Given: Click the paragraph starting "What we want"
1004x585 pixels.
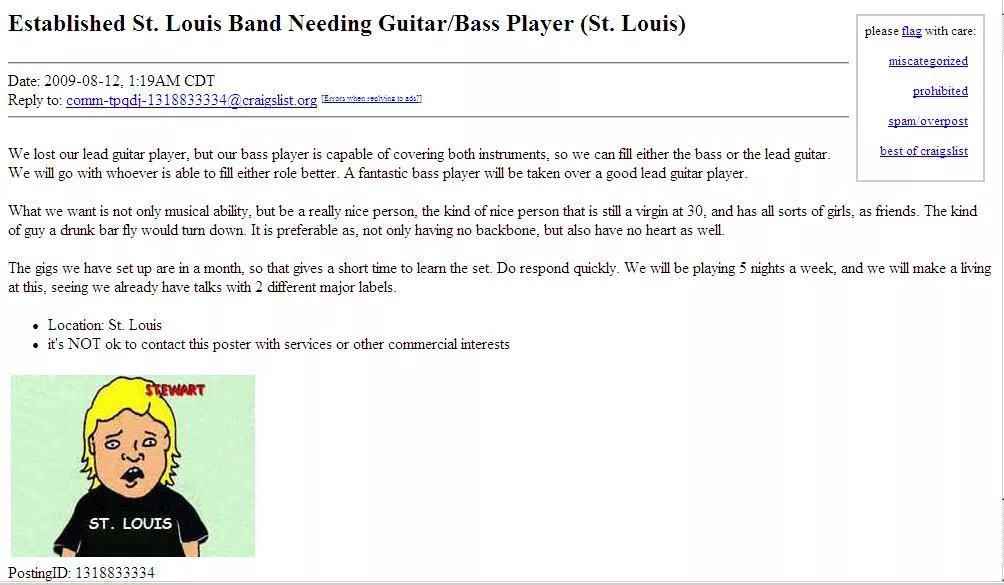Looking at the screenshot, I should tap(492, 221).
